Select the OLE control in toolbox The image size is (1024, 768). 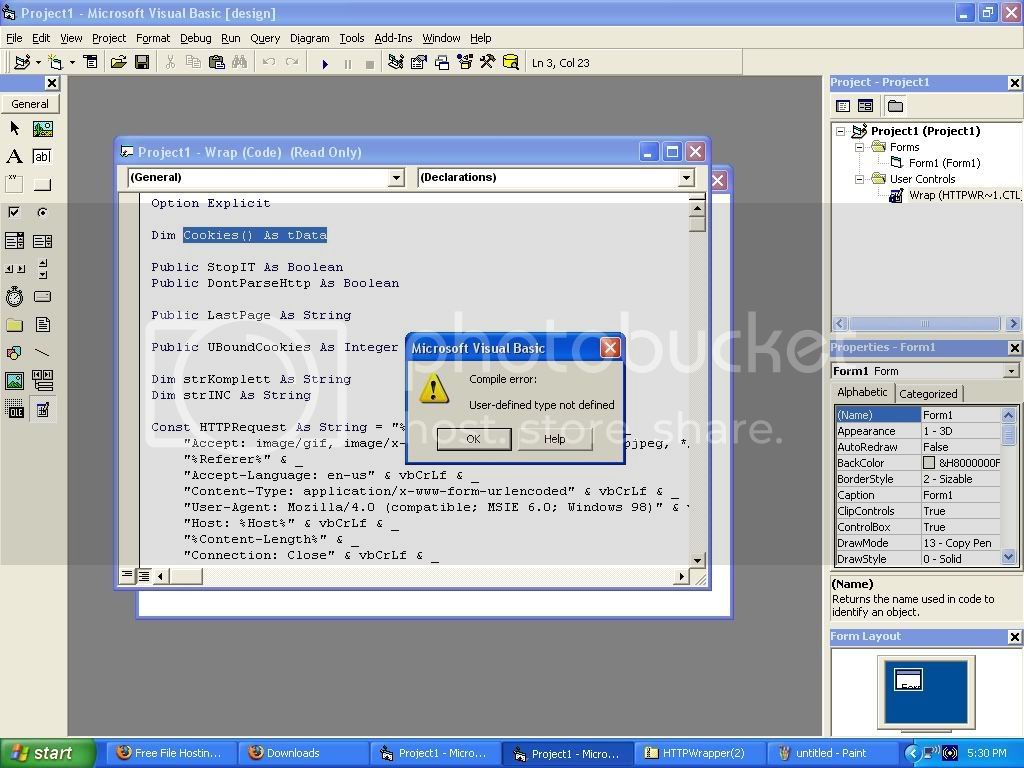(x=14, y=409)
